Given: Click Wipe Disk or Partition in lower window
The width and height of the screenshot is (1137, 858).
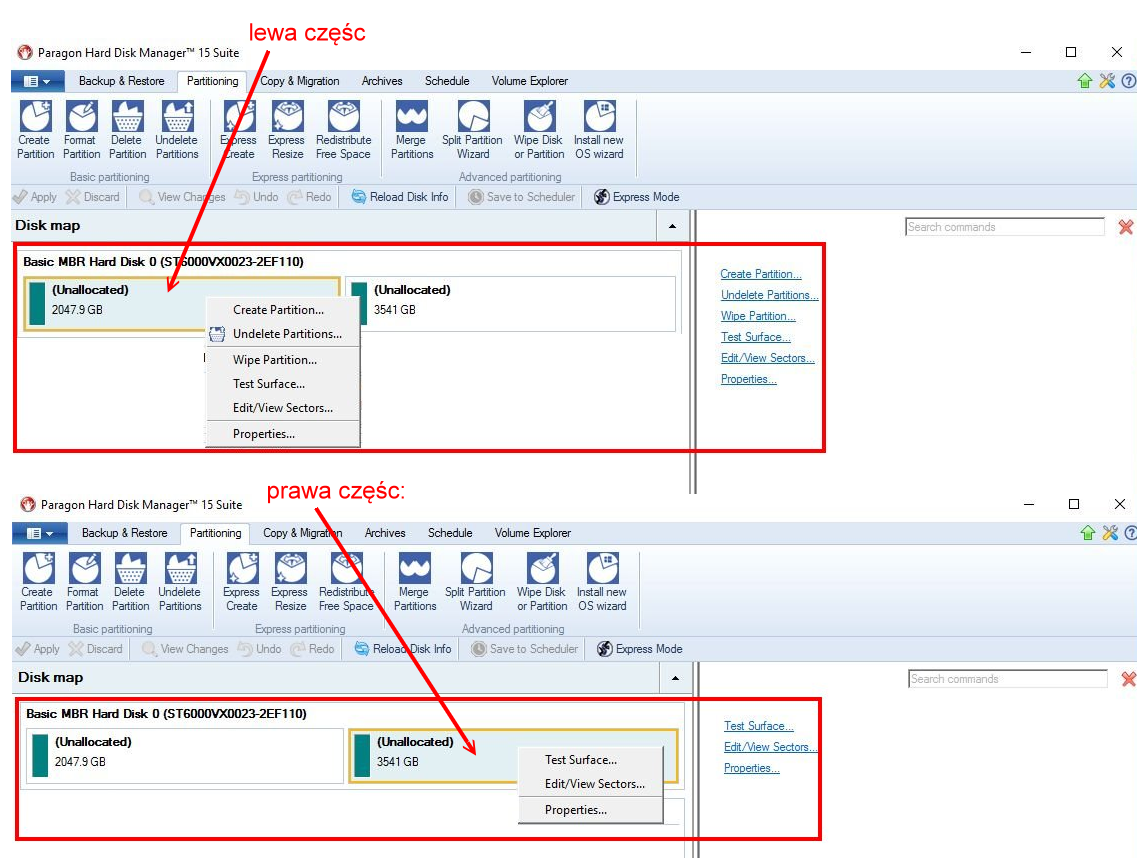Looking at the screenshot, I should tap(542, 582).
